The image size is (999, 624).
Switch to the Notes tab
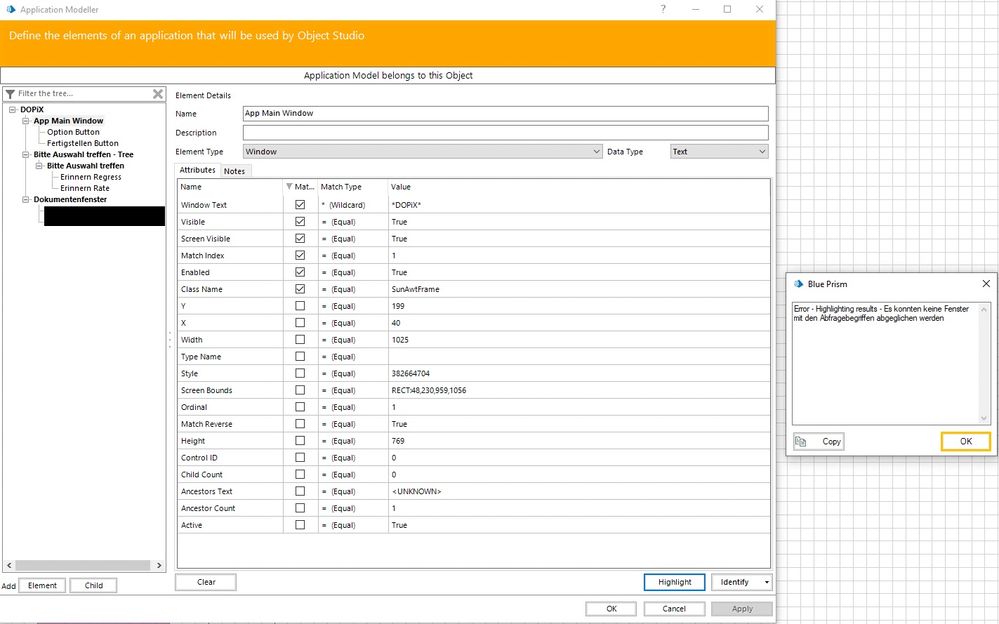point(234,171)
